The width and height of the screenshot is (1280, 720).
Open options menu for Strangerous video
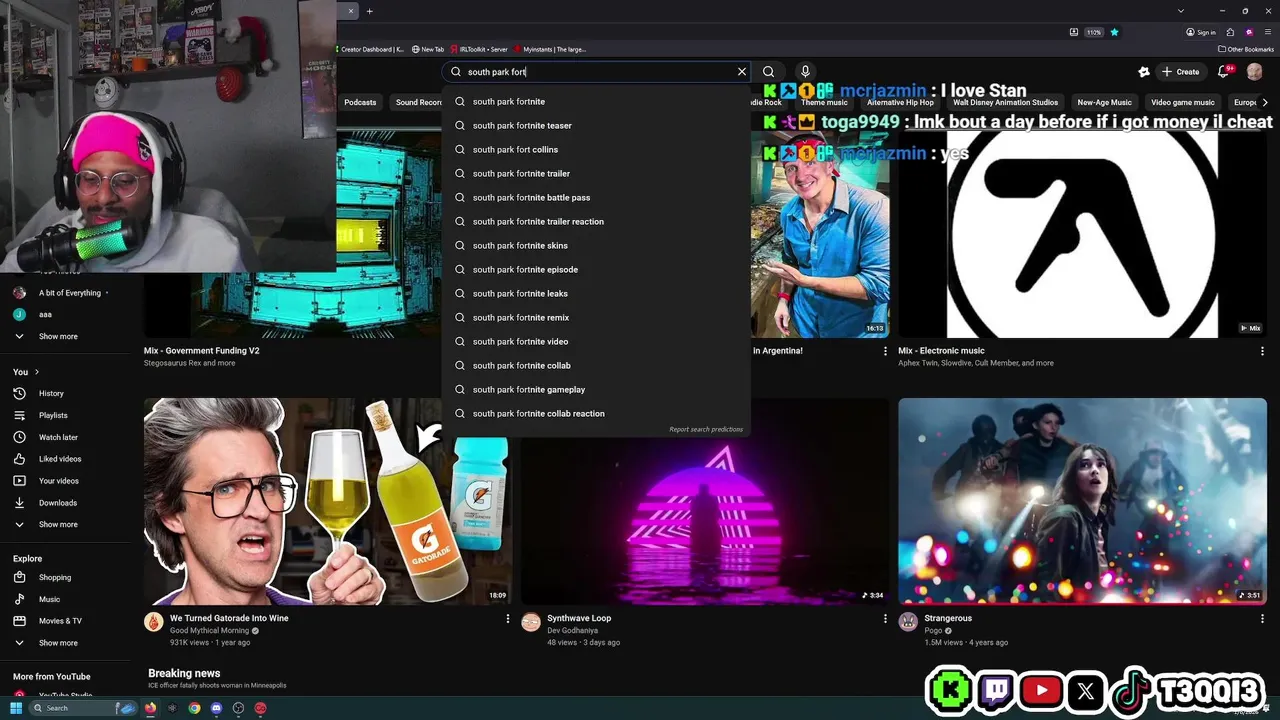[1262, 619]
